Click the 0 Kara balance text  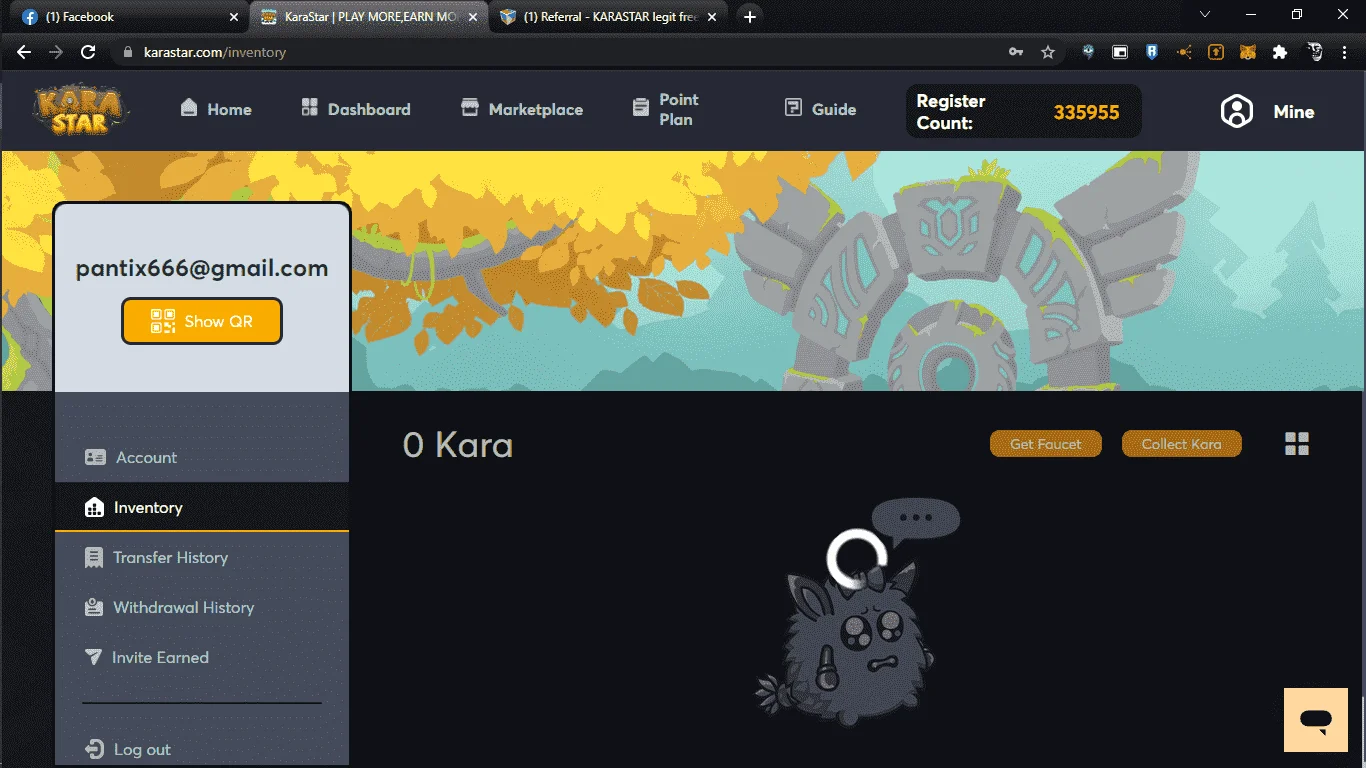[458, 445]
